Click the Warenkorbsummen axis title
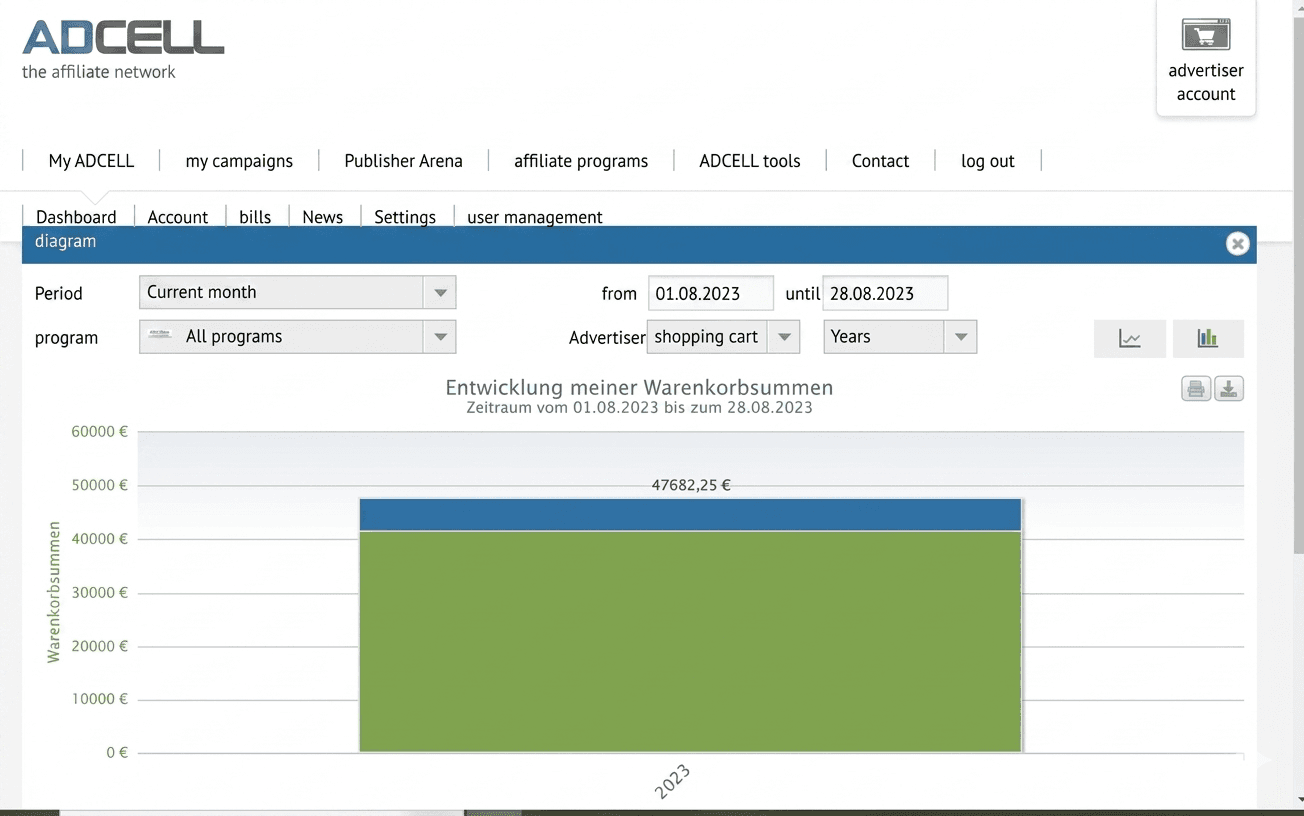Viewport: 1304px width, 816px height. click(54, 592)
